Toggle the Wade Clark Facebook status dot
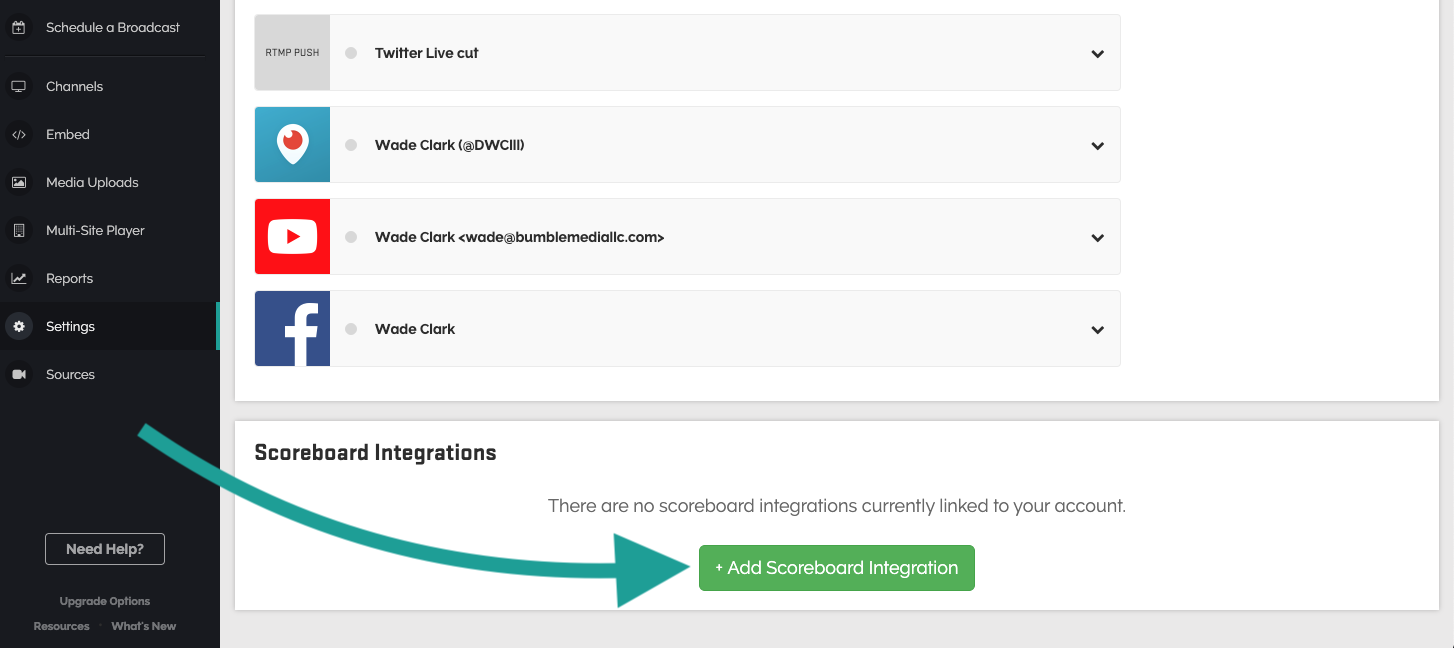Image resolution: width=1454 pixels, height=648 pixels. pos(351,329)
